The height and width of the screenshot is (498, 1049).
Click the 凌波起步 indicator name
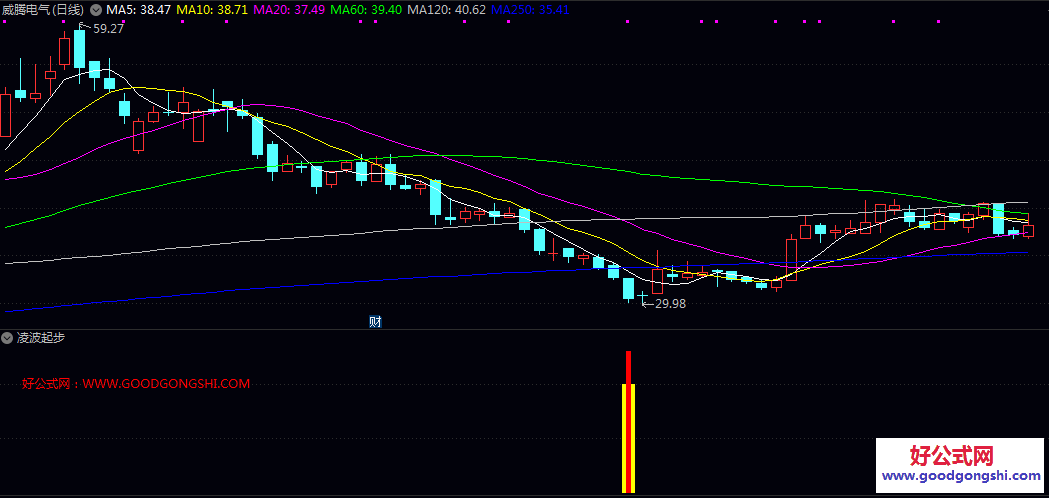[41, 338]
